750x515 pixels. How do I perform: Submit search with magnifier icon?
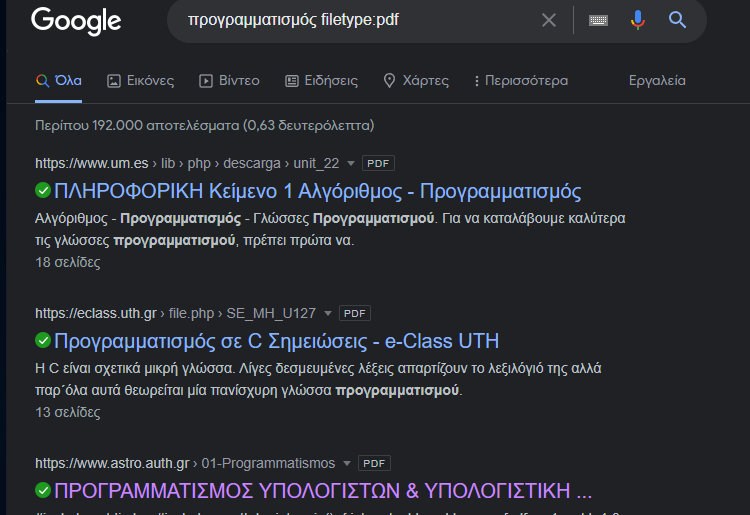click(x=677, y=20)
